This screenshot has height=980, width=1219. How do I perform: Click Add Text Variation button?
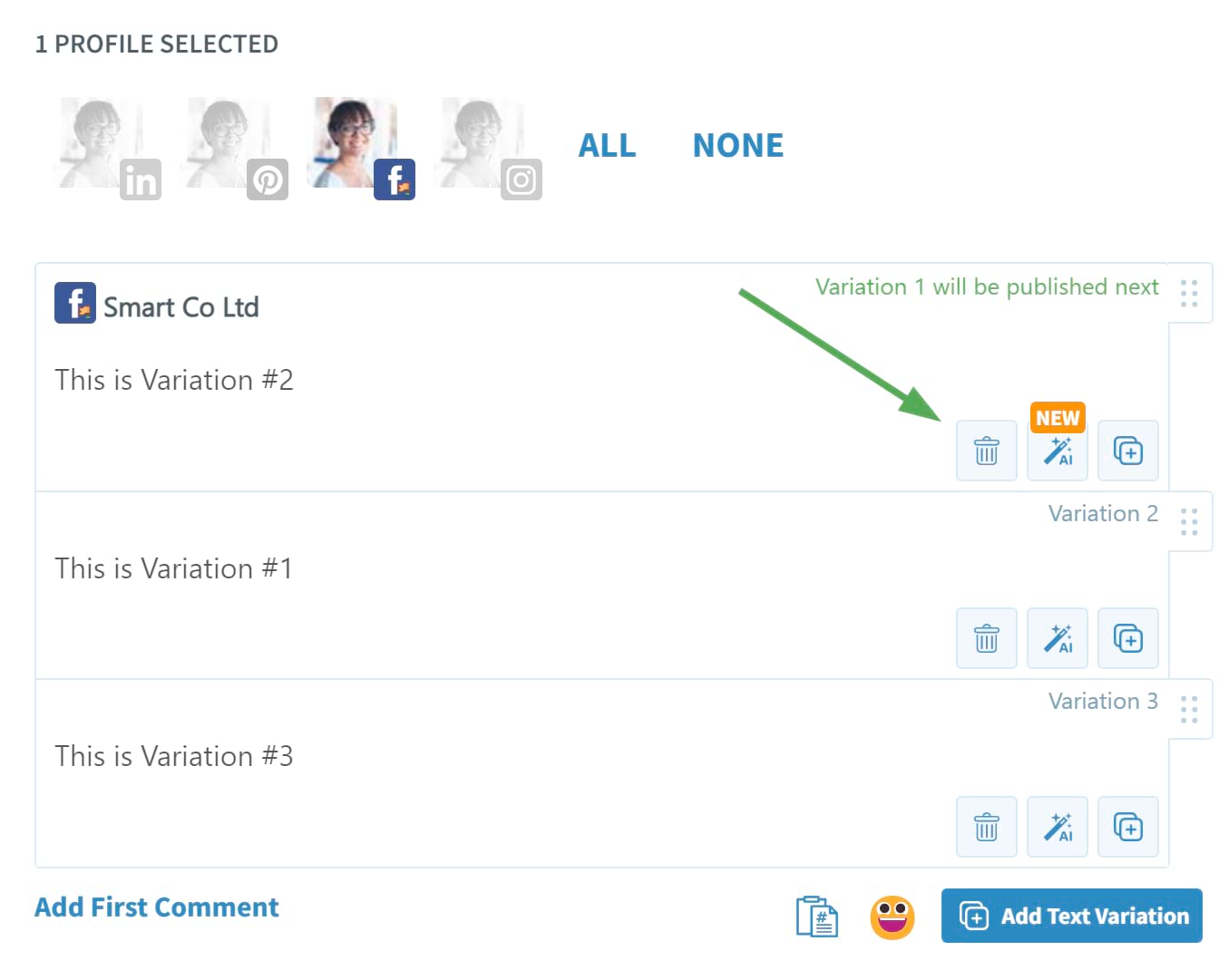(x=1071, y=916)
